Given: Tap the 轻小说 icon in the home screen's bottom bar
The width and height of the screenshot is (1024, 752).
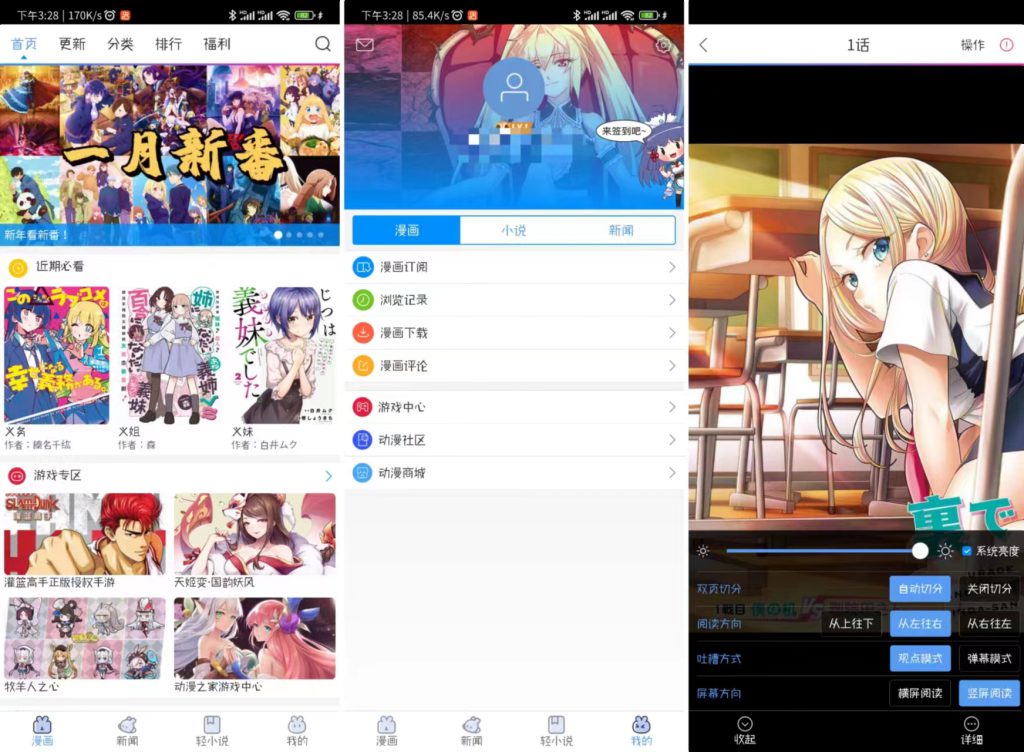Looking at the screenshot, I should click(x=212, y=725).
